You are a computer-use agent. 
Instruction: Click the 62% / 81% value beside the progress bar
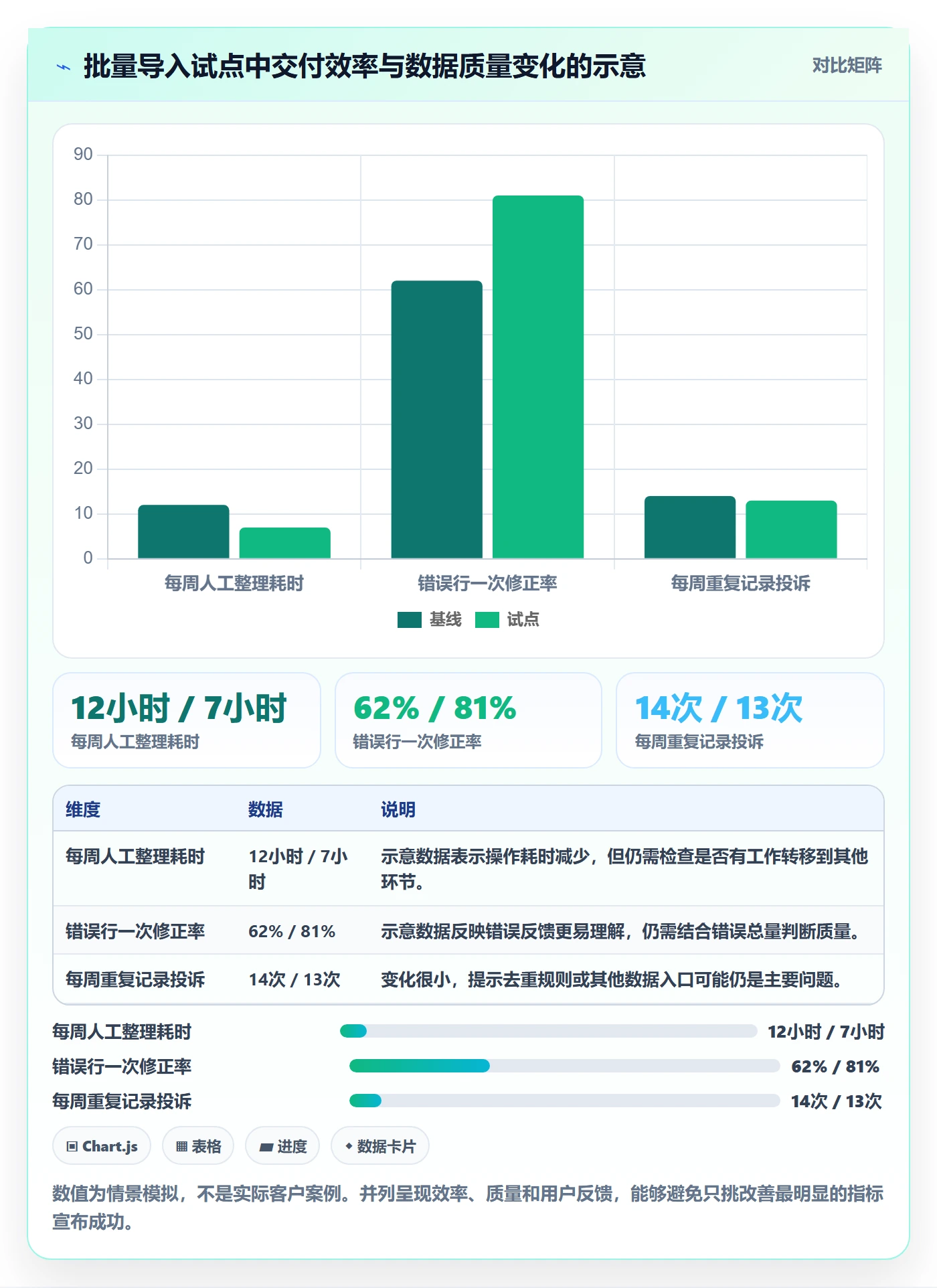coord(835,1066)
